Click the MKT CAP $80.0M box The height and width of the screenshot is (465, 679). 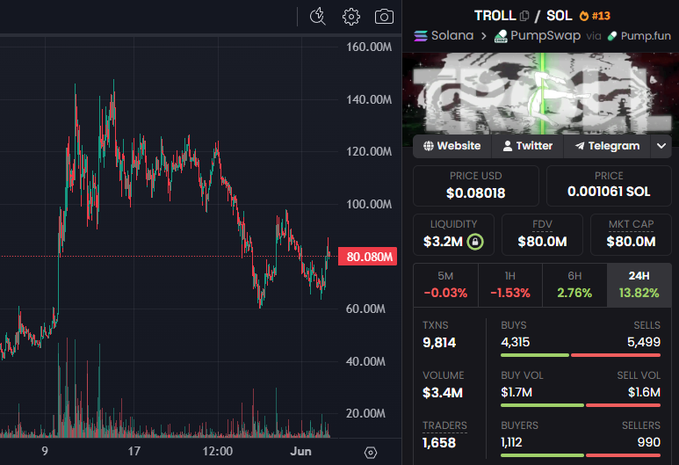(x=631, y=234)
